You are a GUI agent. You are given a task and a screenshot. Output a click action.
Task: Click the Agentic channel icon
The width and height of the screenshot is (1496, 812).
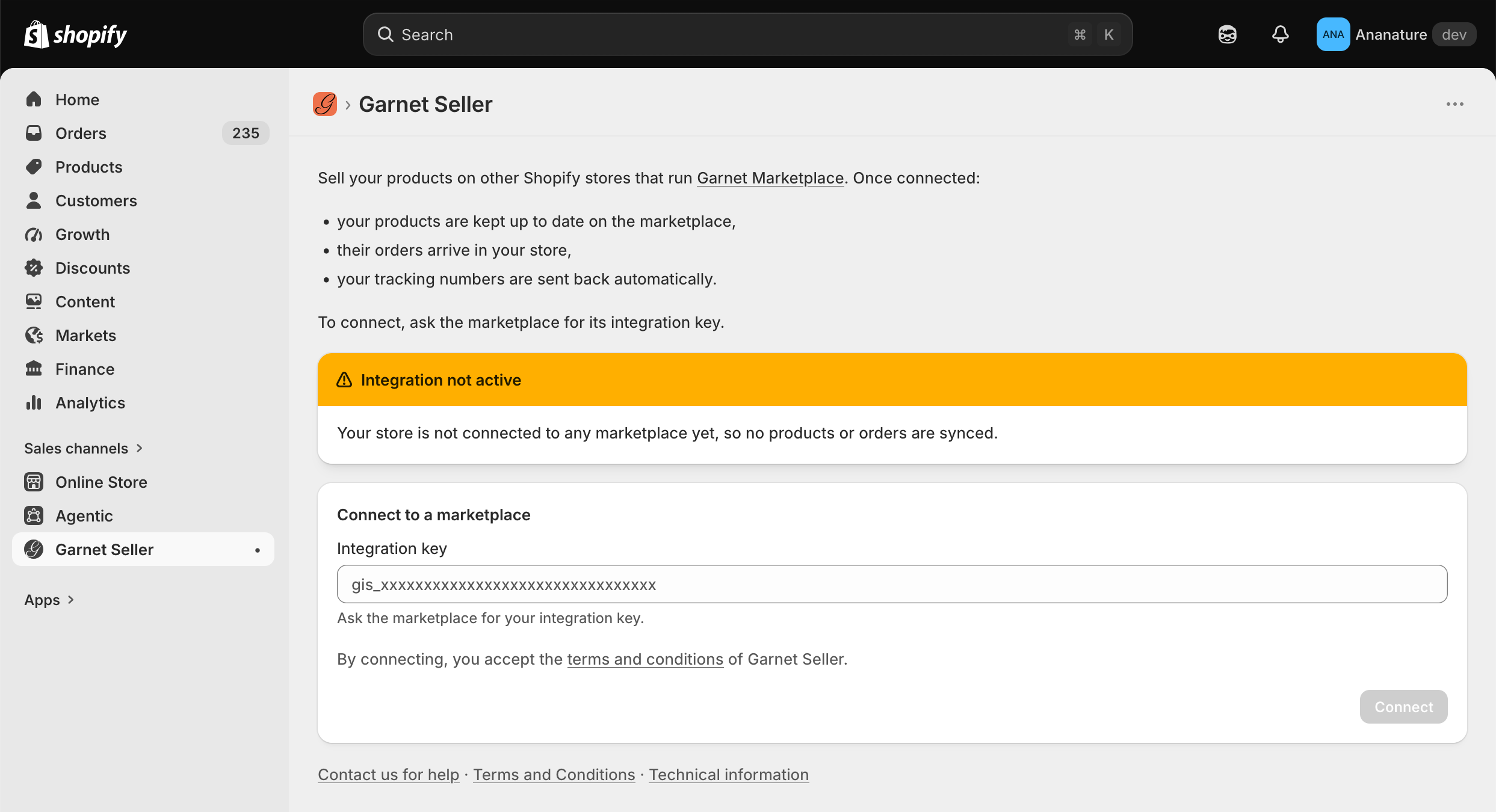coord(34,515)
